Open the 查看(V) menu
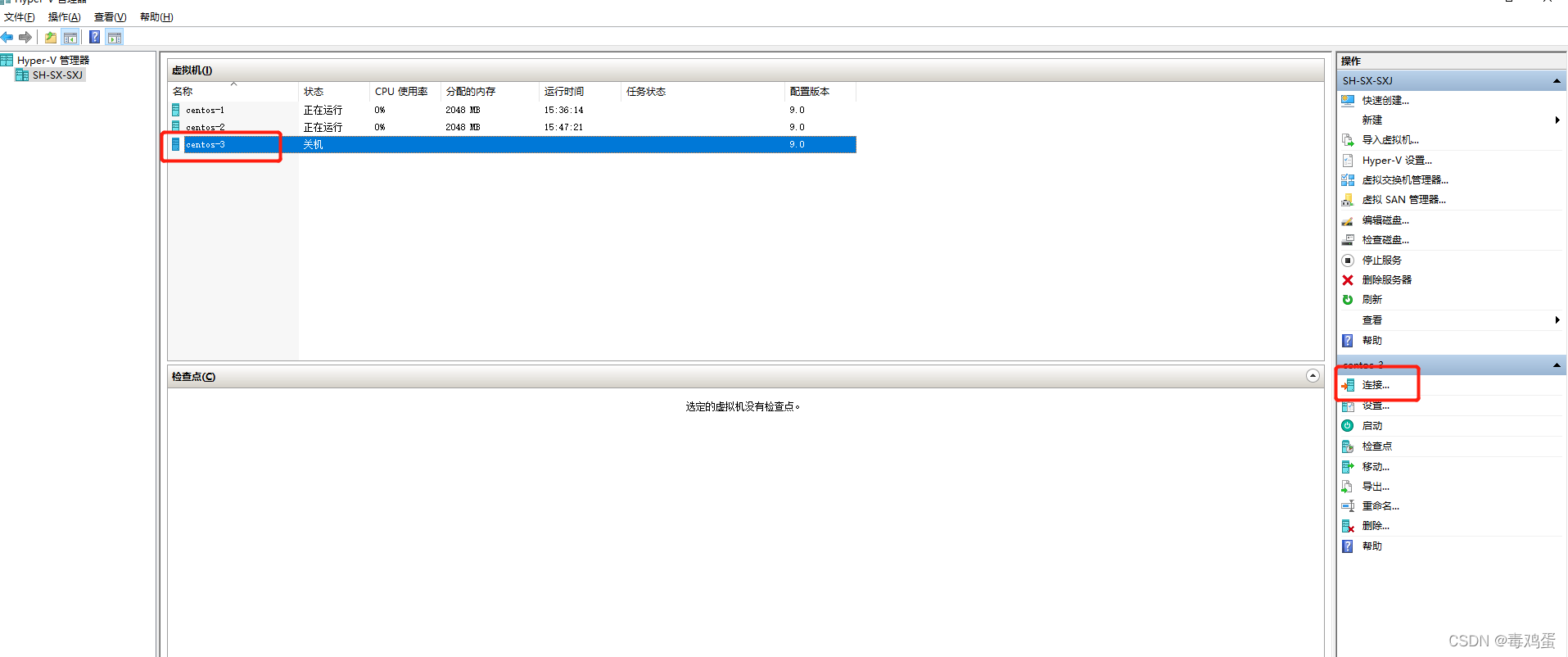Viewport: 1568px width, 657px height. click(110, 16)
